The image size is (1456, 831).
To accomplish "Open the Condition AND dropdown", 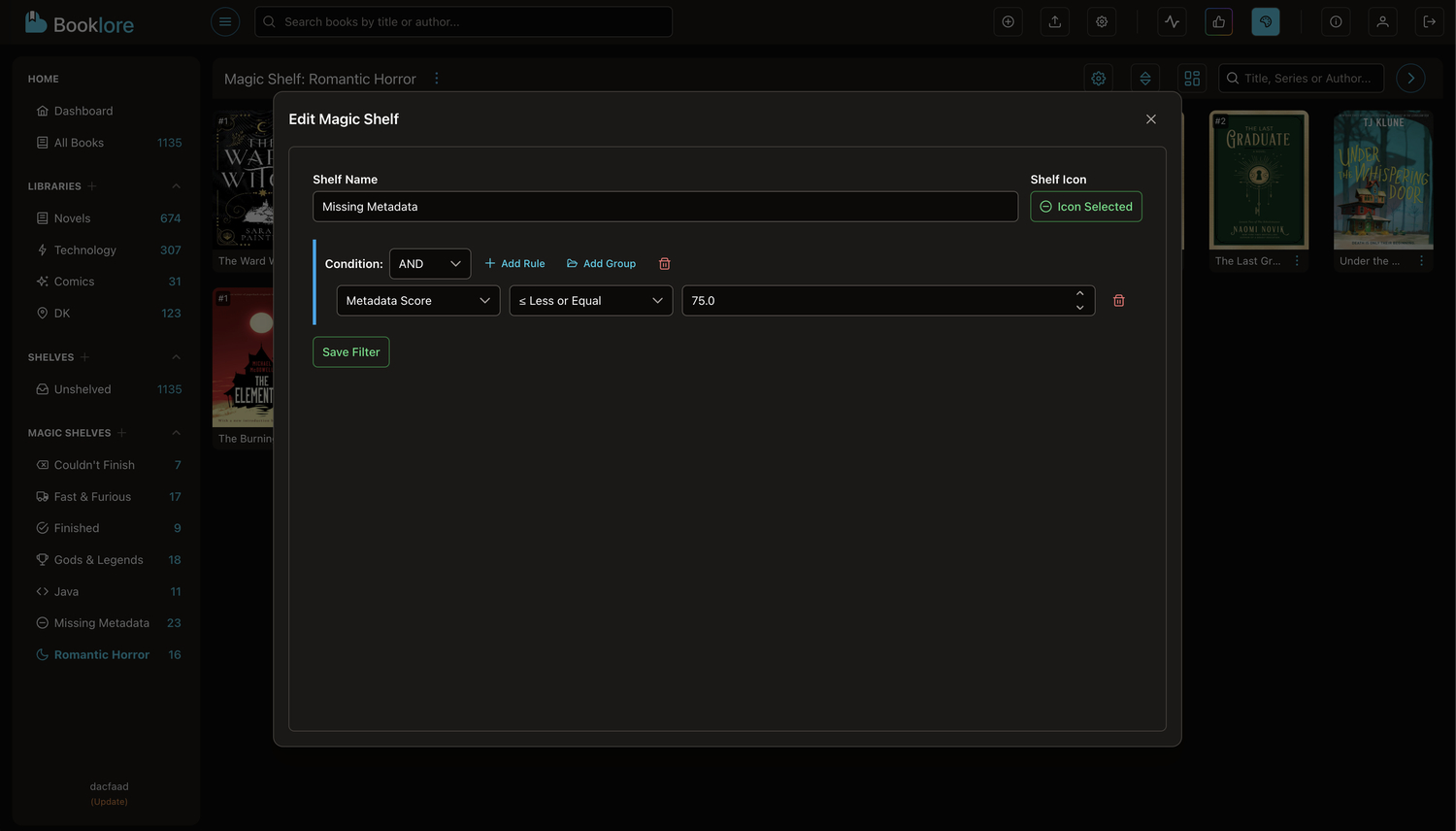I will pyautogui.click(x=429, y=264).
